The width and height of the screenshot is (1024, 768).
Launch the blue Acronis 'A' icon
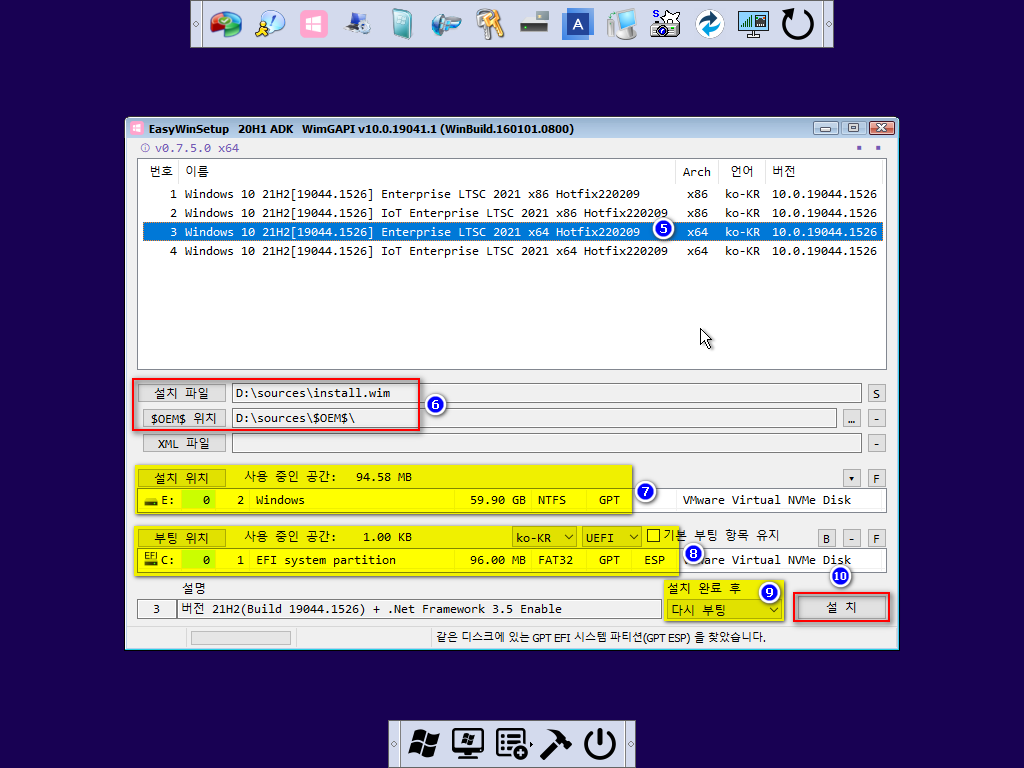pos(578,24)
